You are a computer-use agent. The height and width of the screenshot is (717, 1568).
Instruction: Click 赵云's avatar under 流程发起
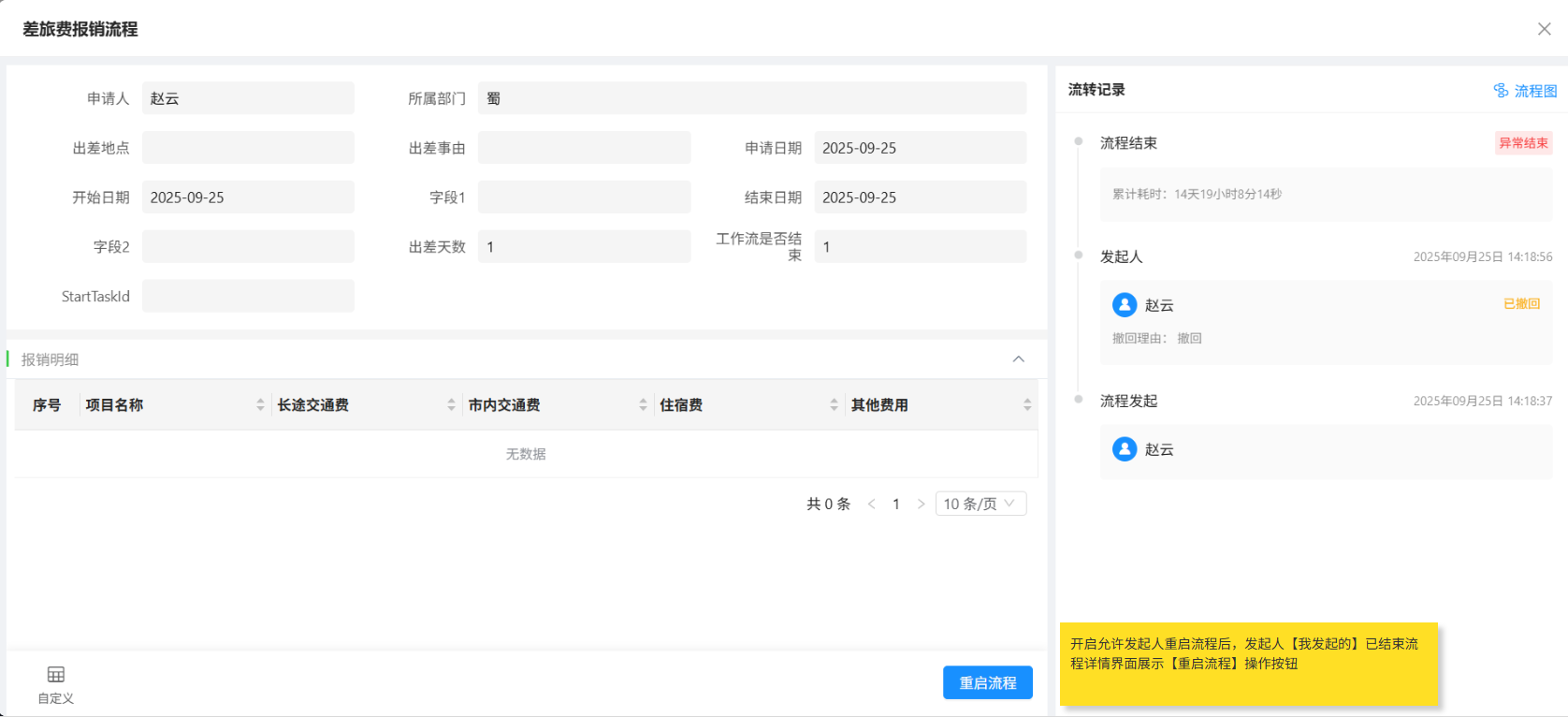click(x=1125, y=449)
